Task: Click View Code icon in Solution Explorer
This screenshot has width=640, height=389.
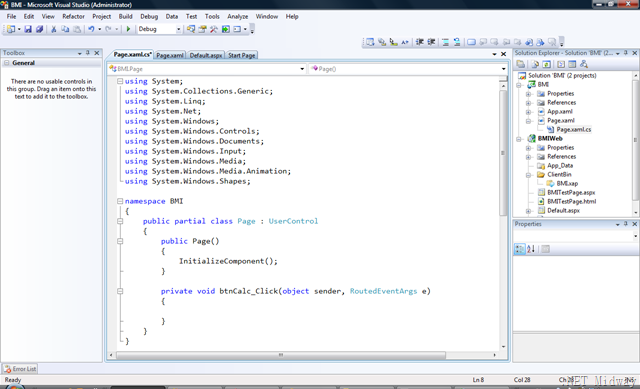Action: pyautogui.click(x=561, y=64)
